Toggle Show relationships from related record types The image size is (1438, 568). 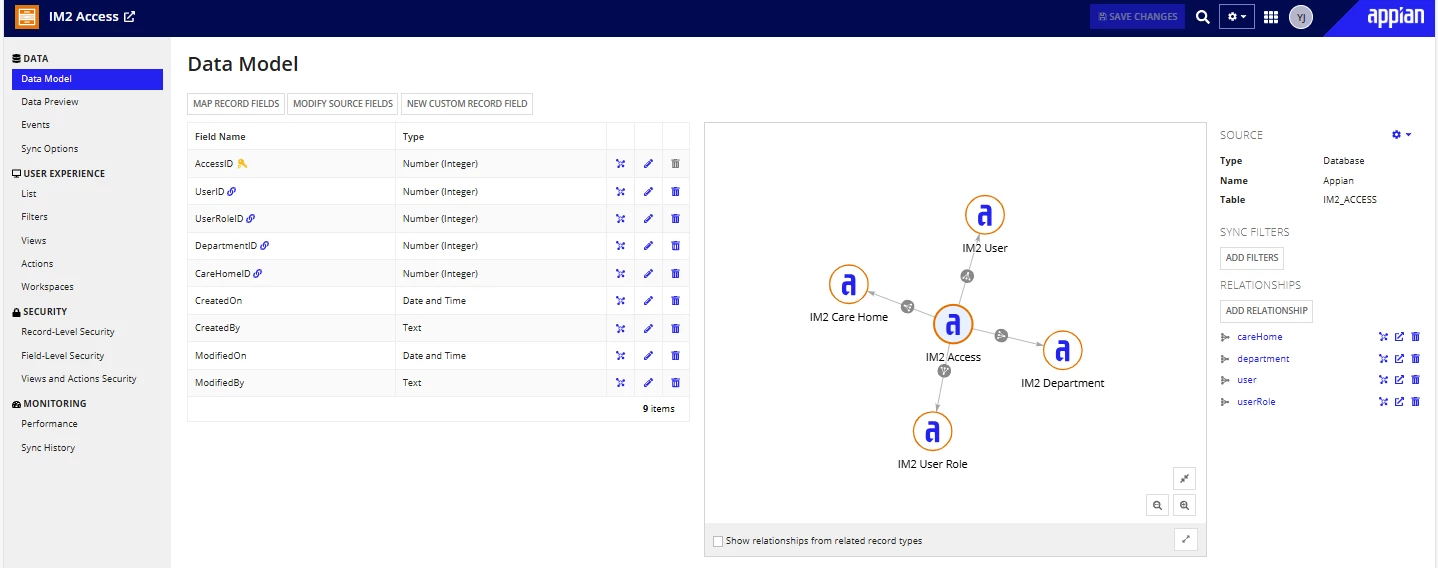pyautogui.click(x=718, y=541)
